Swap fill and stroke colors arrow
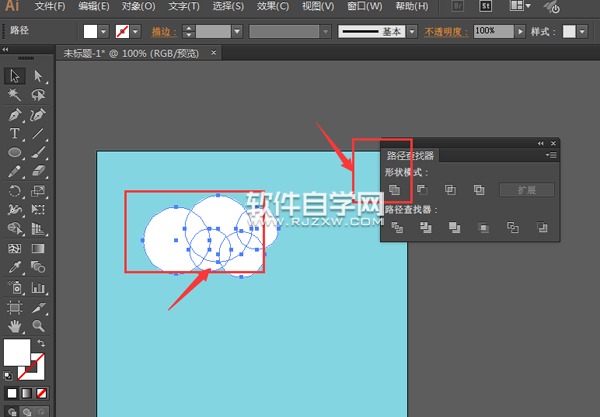The image size is (600, 417). (41, 343)
